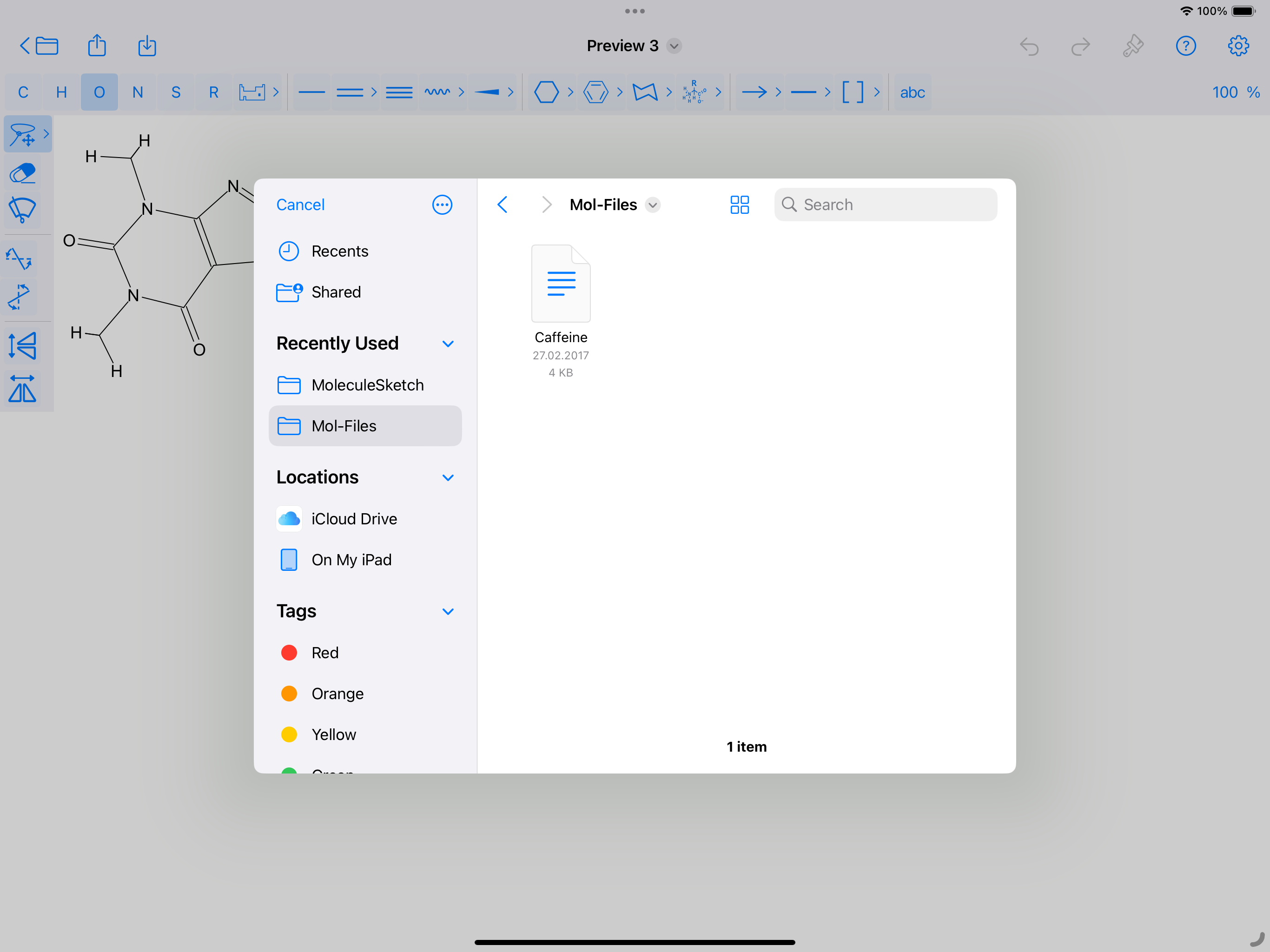Tap the 100 % zoom value
1270x952 pixels.
[x=1236, y=93]
